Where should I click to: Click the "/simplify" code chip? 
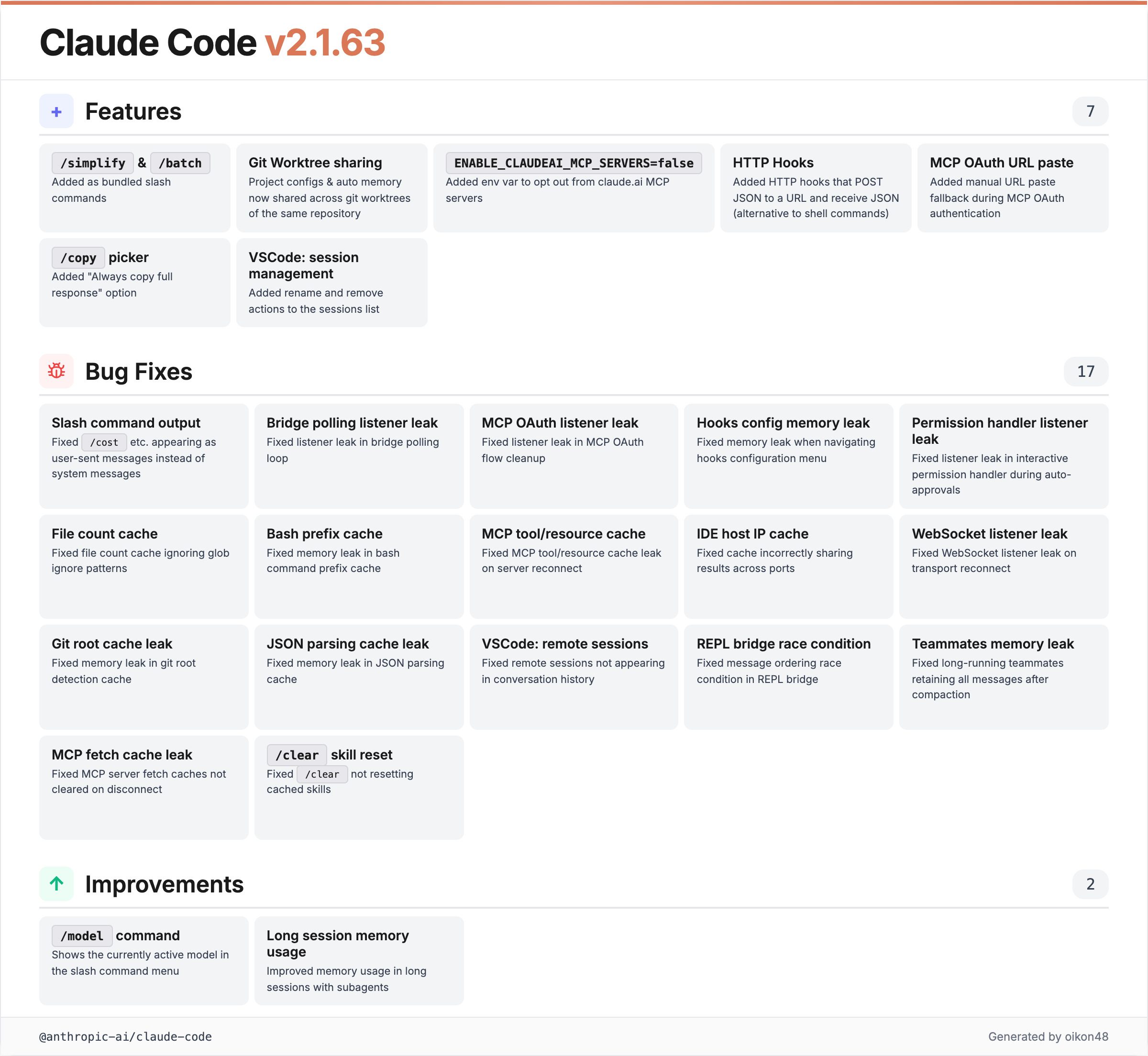[93, 163]
